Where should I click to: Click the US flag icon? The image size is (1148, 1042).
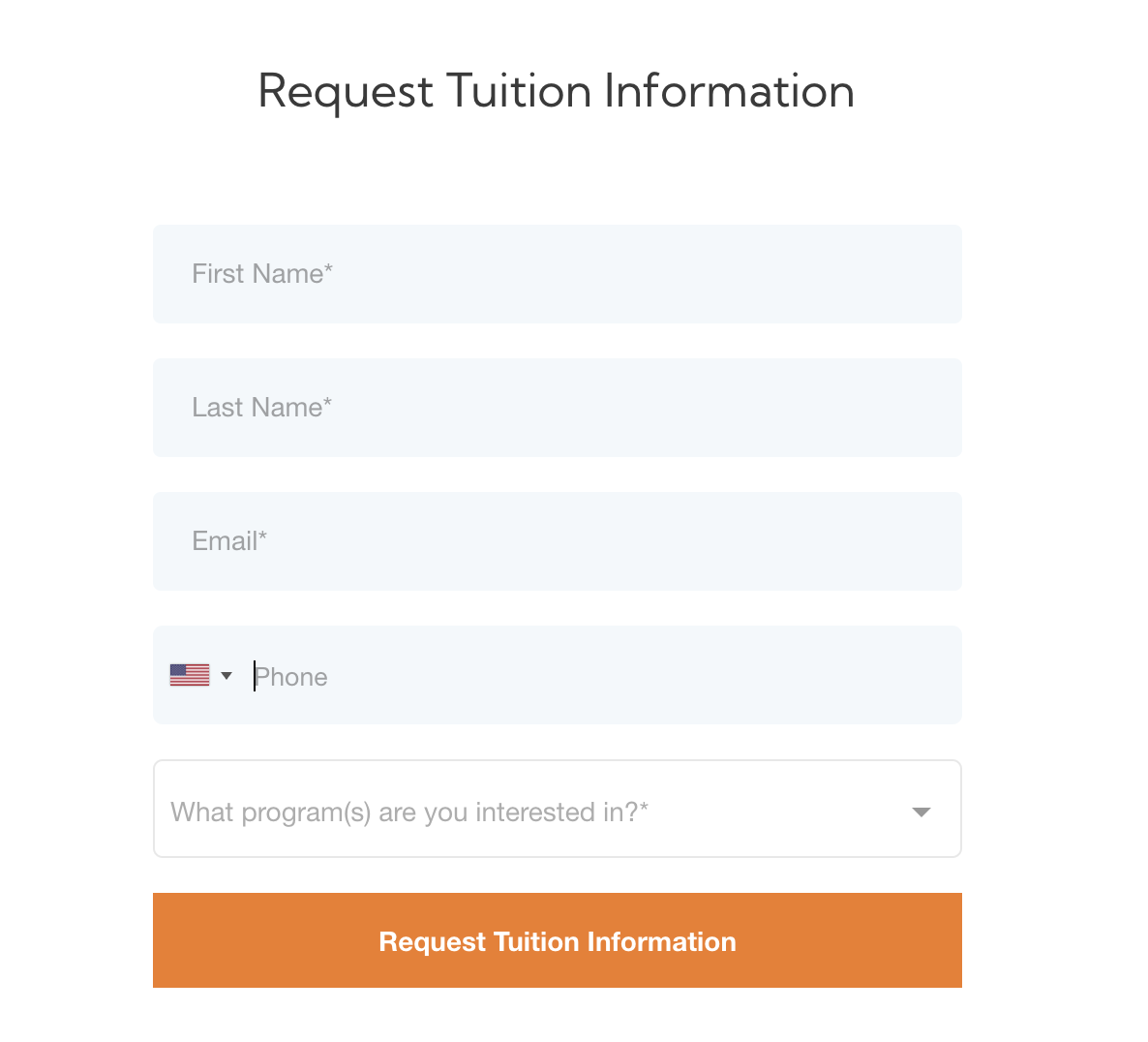coord(190,675)
